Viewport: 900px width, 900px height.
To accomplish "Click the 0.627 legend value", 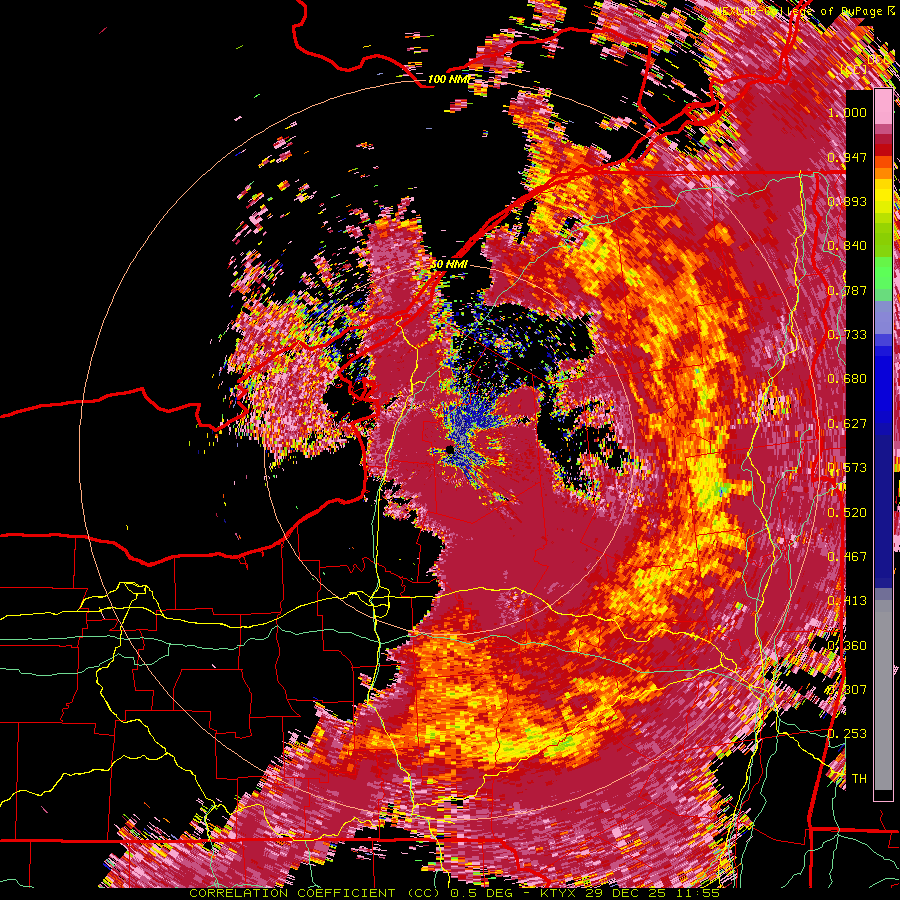I will (x=847, y=424).
